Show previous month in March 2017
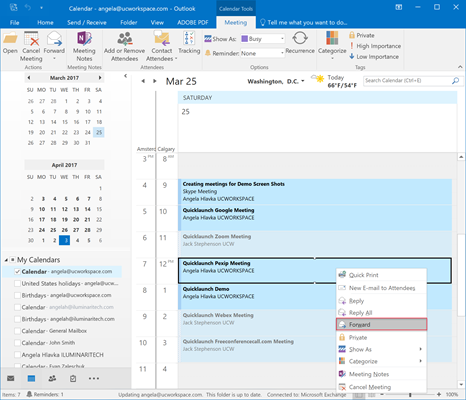This screenshot has width=466, height=400. pyautogui.click(x=29, y=78)
